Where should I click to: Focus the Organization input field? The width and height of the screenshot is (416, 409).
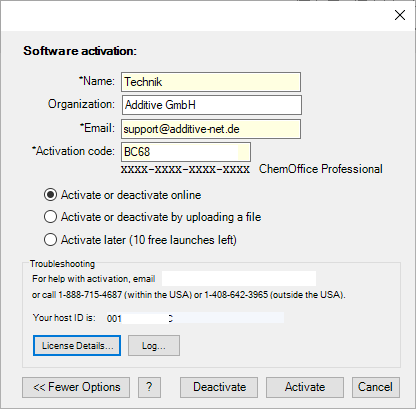coord(212,105)
